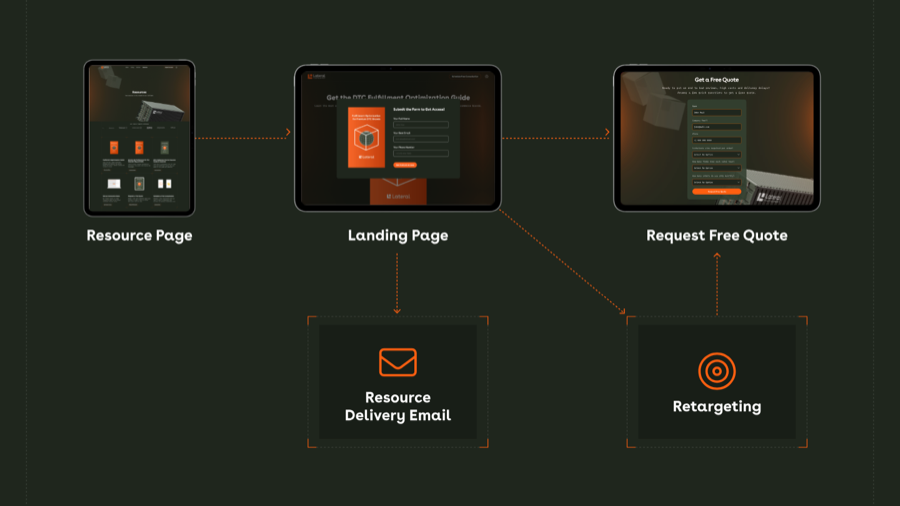
Task: Click the envelope icon for Resource Delivery Email
Action: click(398, 362)
